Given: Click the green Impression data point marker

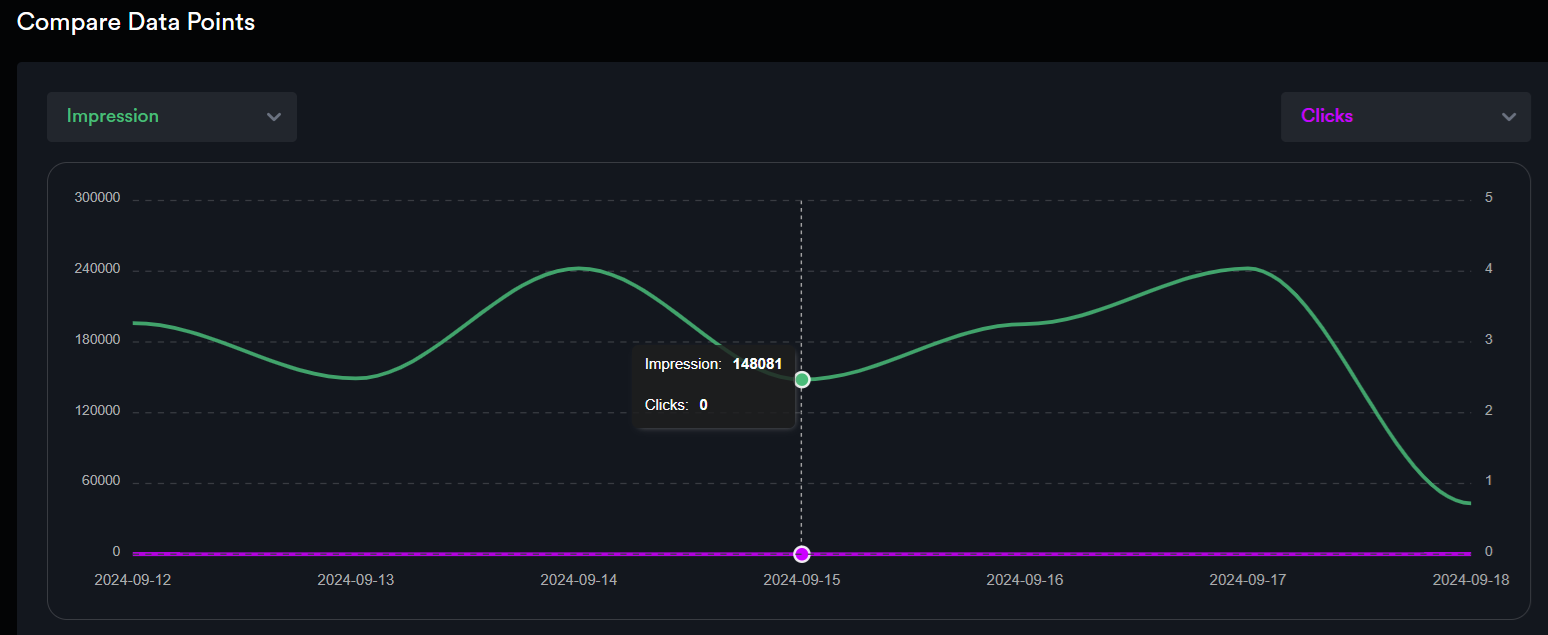Looking at the screenshot, I should point(802,380).
